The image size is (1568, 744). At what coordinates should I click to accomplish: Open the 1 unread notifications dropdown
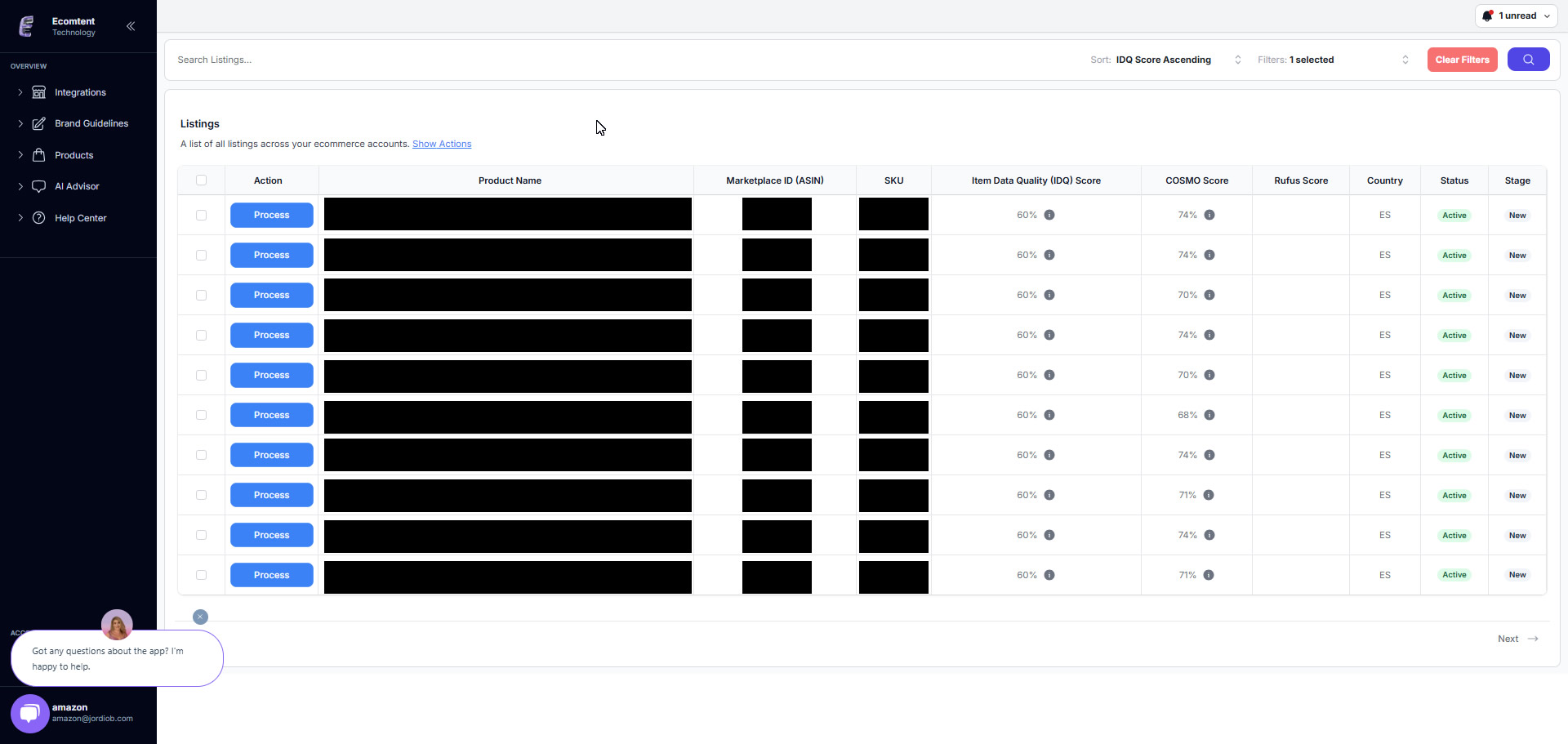(x=1516, y=16)
